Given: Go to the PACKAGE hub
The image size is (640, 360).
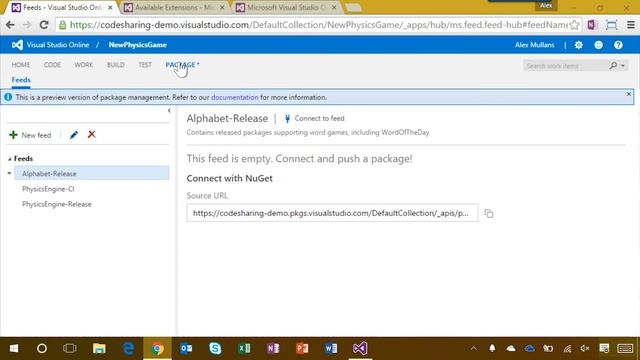Looking at the screenshot, I should 182,65.
